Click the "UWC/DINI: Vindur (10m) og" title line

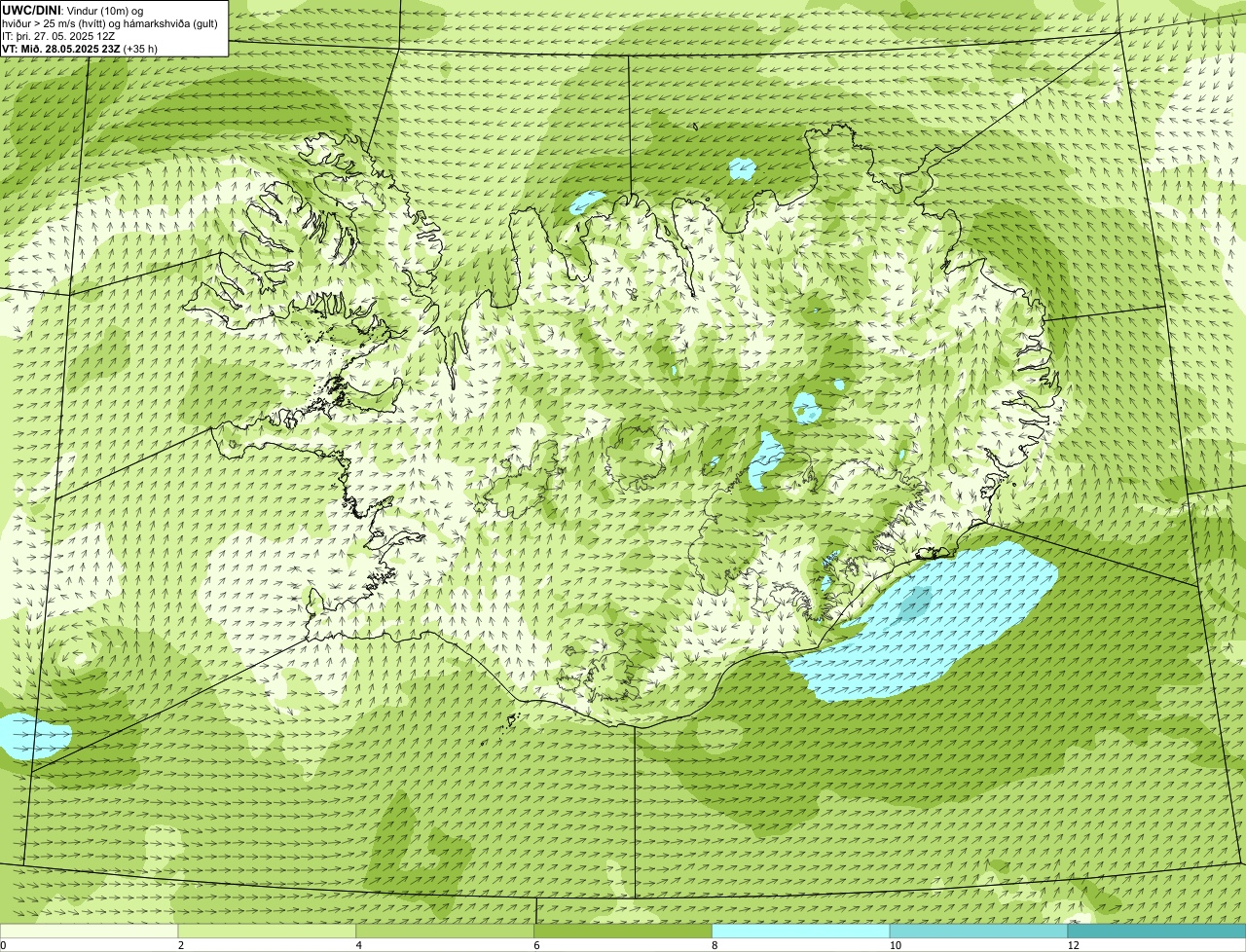click(x=73, y=10)
